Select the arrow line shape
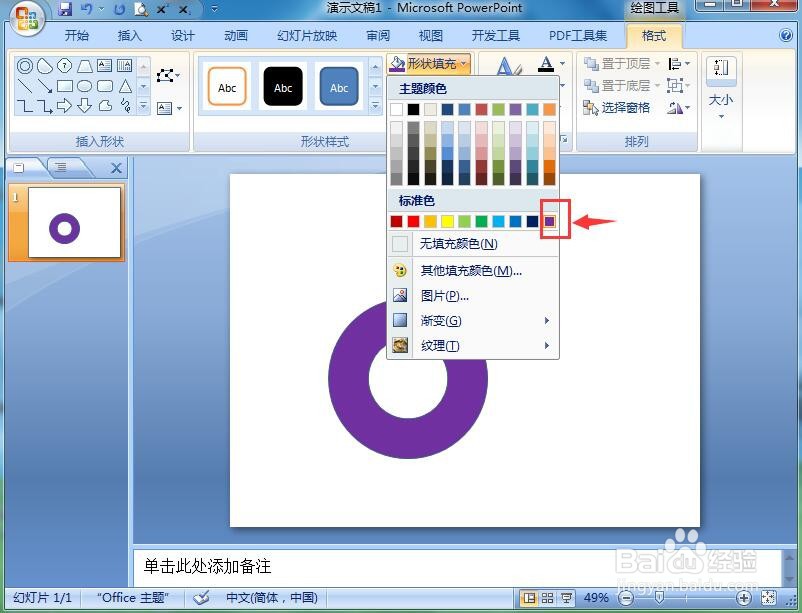The image size is (802, 613). coord(44,86)
